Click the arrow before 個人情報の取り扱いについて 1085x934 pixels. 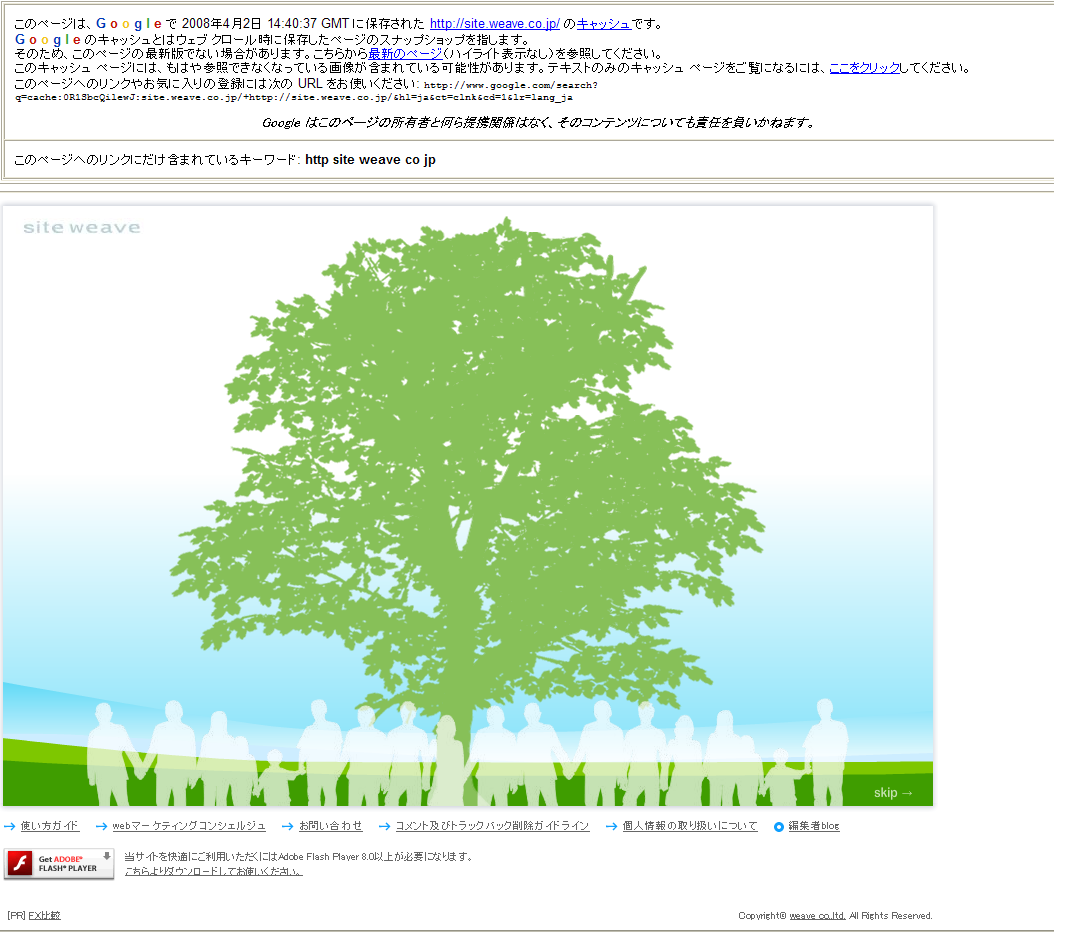click(612, 826)
